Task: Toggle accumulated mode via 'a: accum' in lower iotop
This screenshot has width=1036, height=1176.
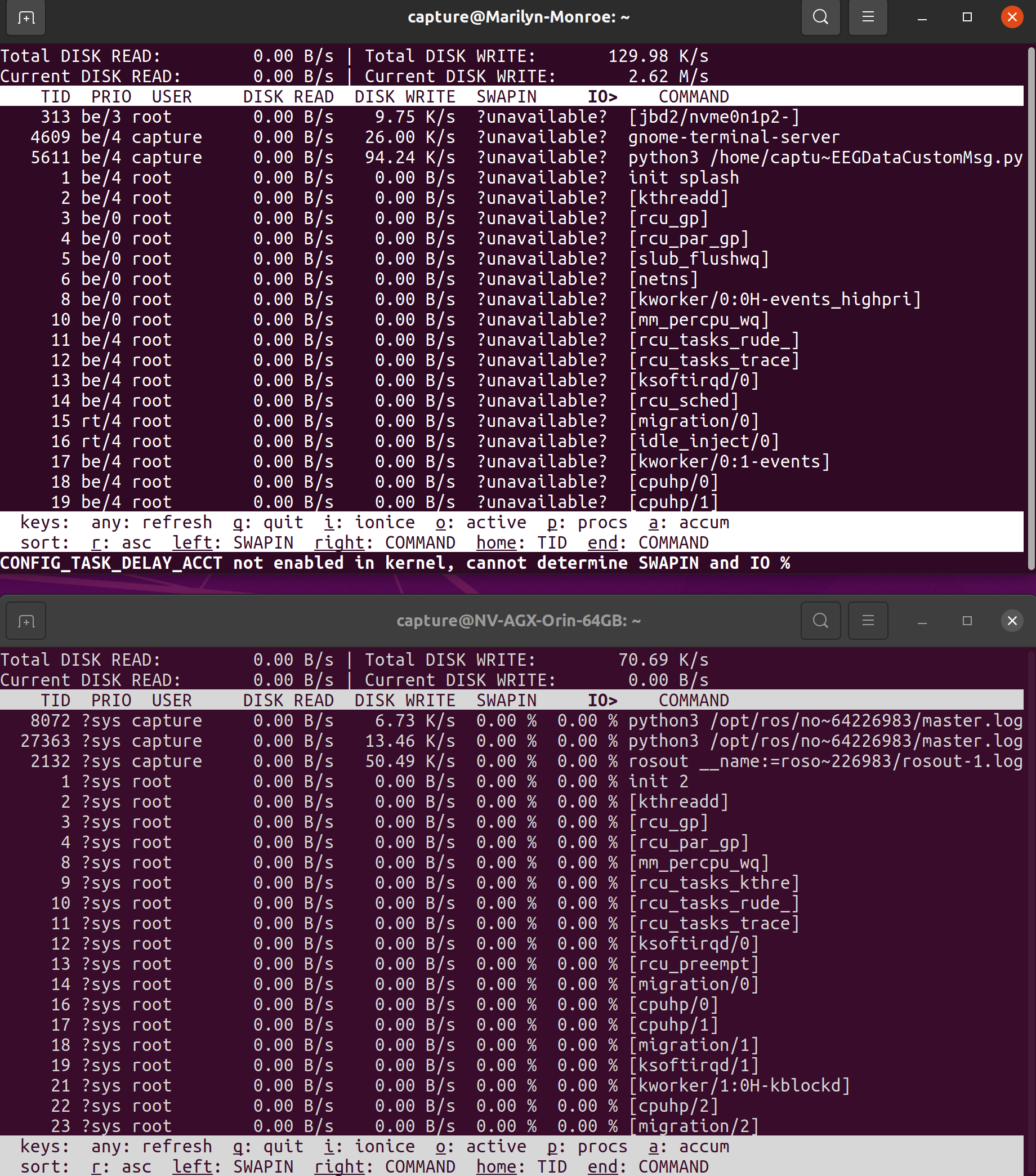Action: click(689, 1146)
